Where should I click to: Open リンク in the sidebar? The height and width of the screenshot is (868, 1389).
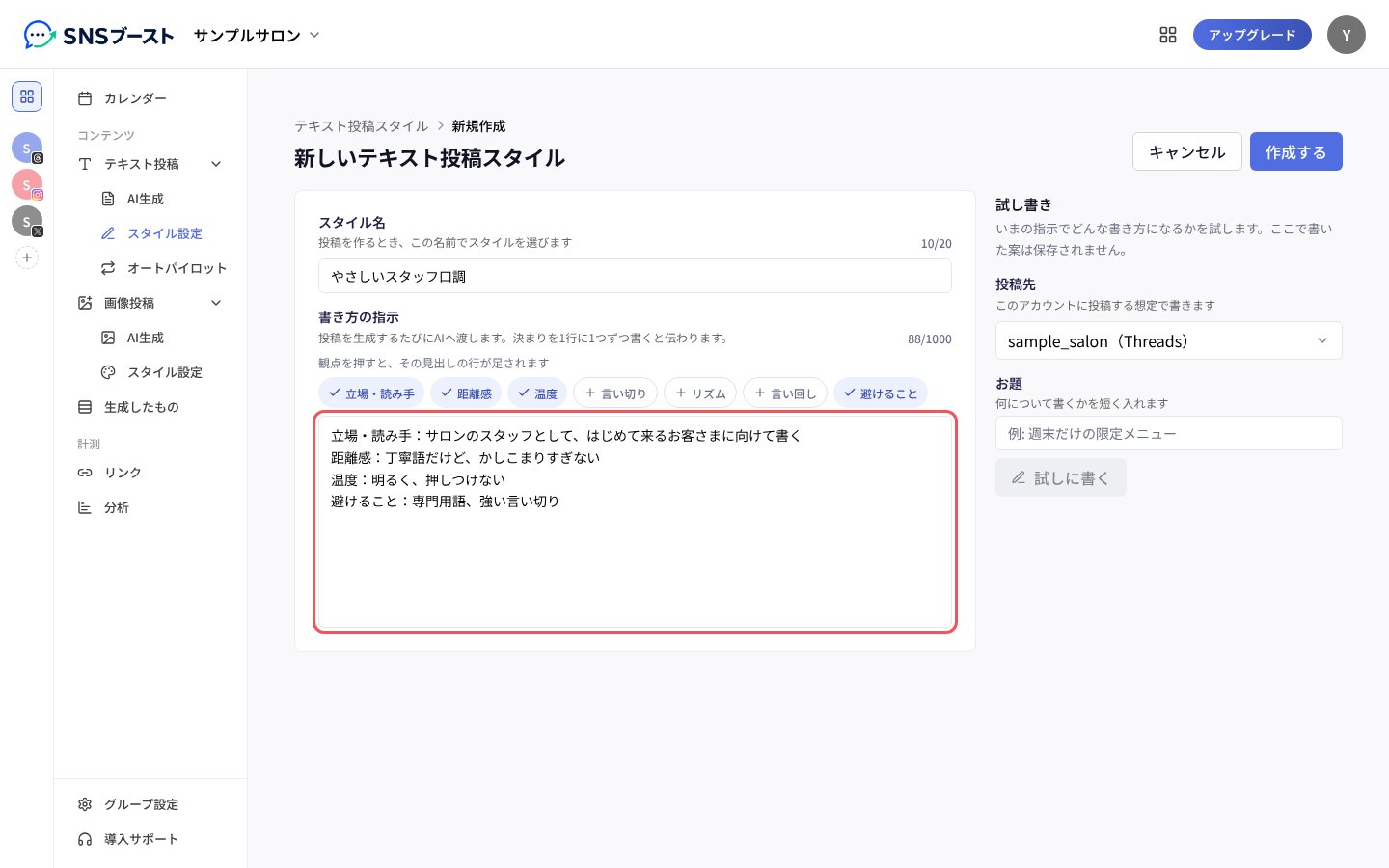(150, 473)
